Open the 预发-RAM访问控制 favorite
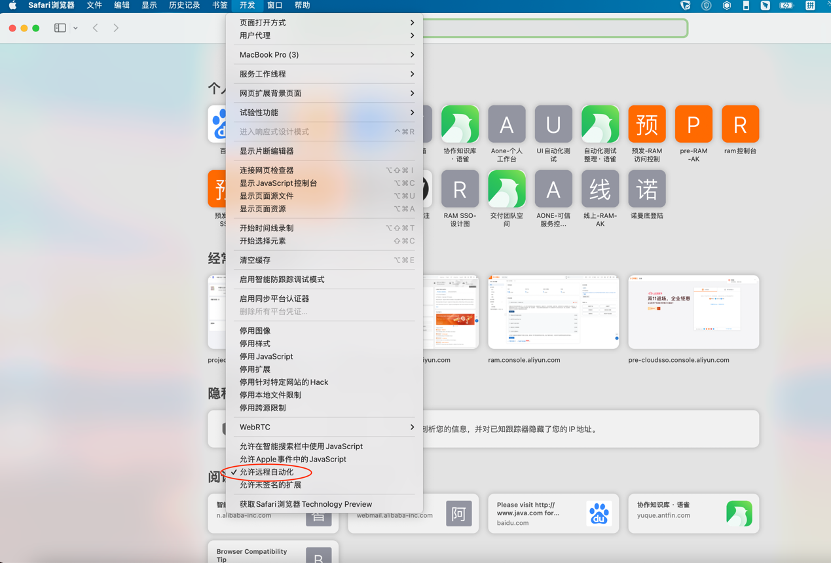The width and height of the screenshot is (832, 564). pyautogui.click(x=647, y=124)
